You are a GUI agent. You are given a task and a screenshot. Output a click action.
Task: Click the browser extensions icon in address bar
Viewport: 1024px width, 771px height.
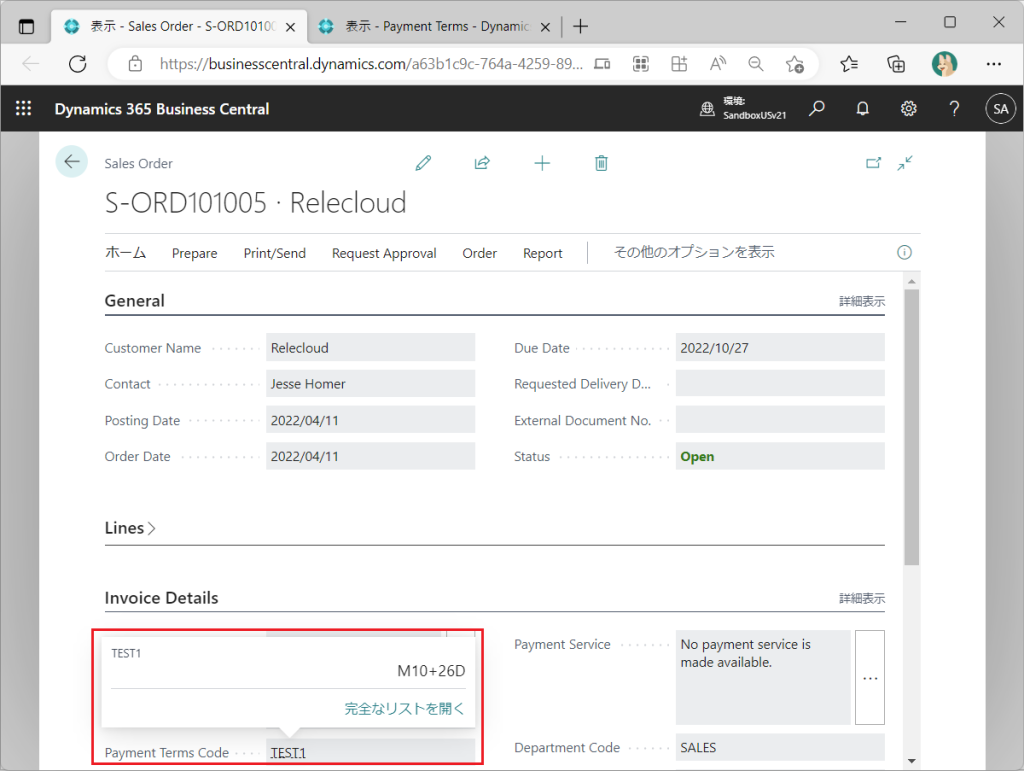click(x=679, y=64)
